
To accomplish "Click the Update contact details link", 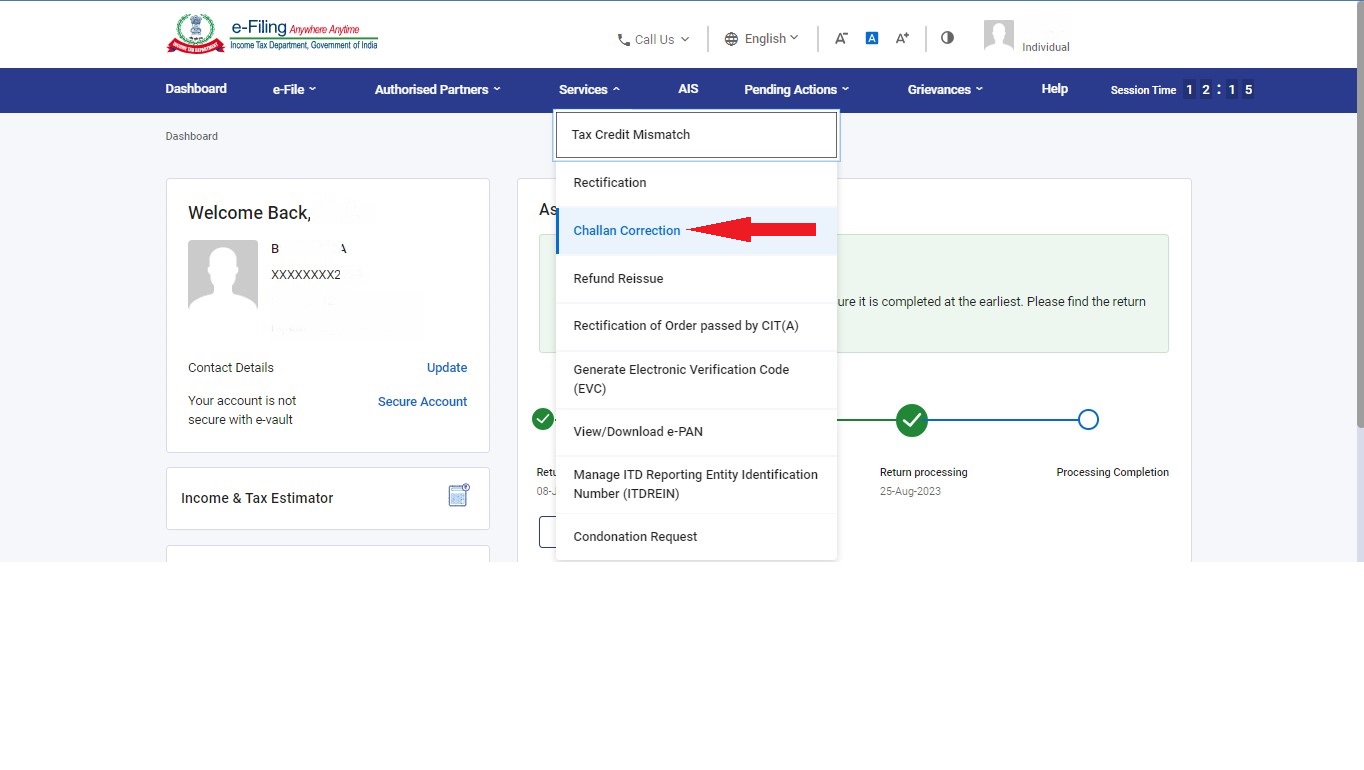I will [446, 368].
